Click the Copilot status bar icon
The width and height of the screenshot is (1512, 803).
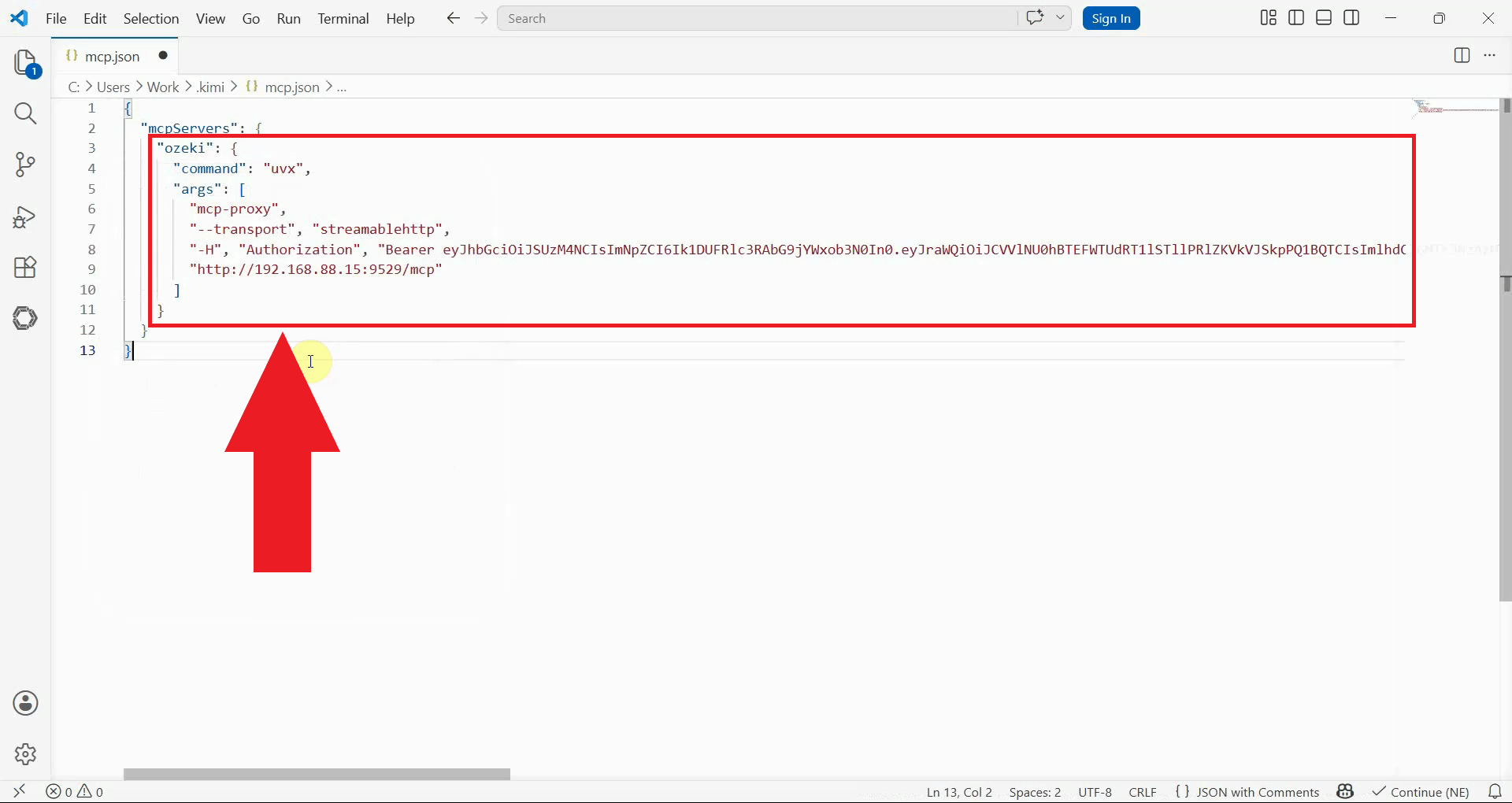click(x=1345, y=791)
